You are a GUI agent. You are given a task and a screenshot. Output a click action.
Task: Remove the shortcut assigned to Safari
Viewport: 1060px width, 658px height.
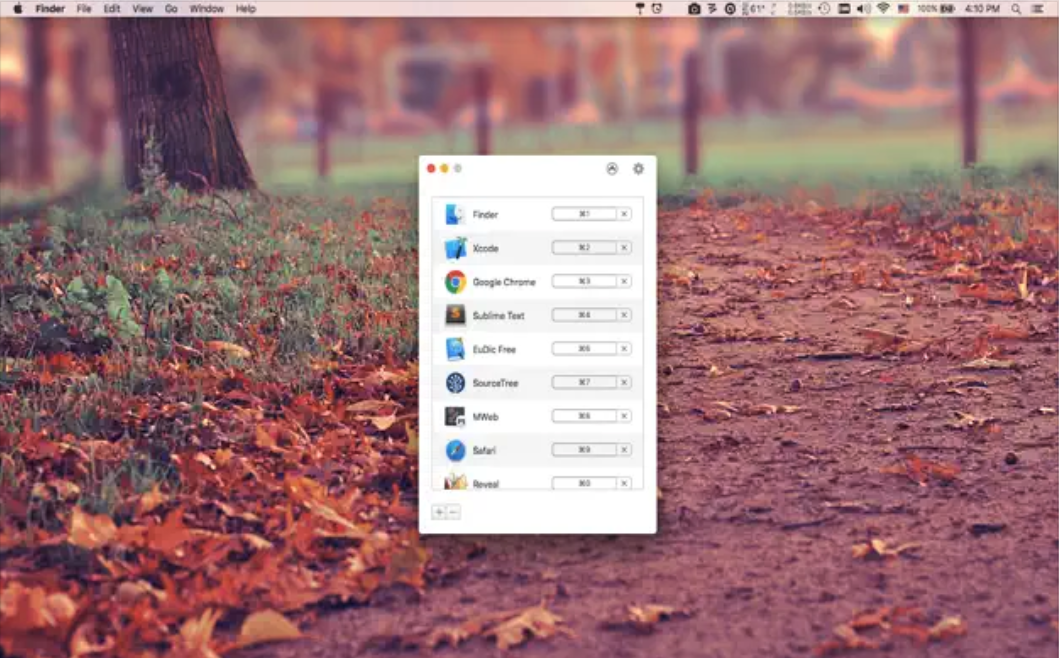click(x=624, y=450)
